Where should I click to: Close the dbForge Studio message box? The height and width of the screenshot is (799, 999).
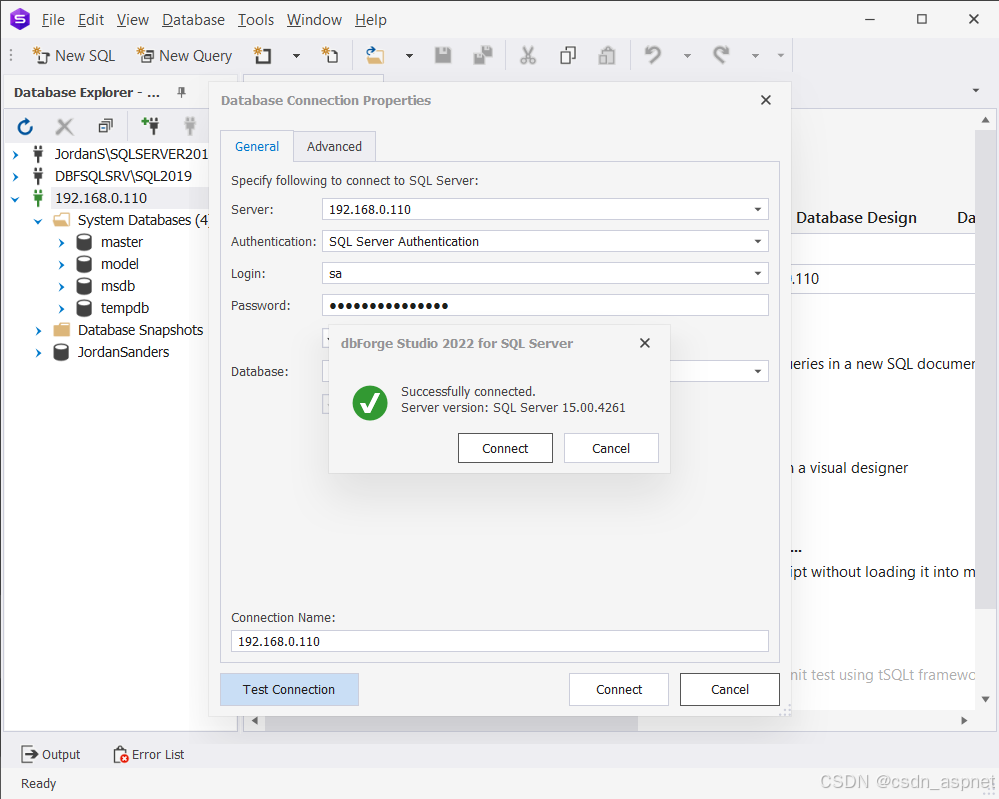645,343
